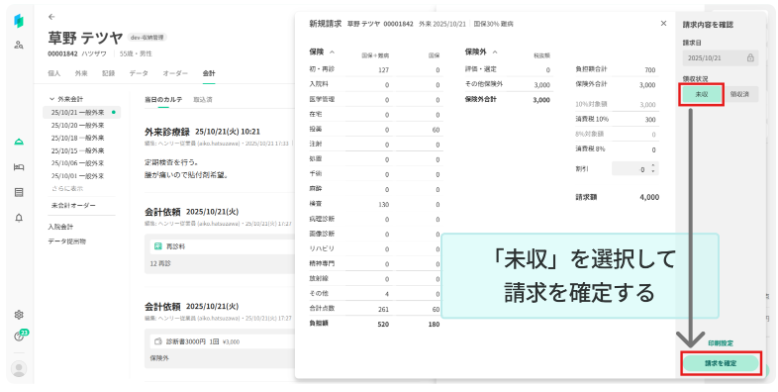This screenshot has height=392, width=778.
Task: Open the patient search icon in sidebar
Action: pyautogui.click(x=19, y=45)
